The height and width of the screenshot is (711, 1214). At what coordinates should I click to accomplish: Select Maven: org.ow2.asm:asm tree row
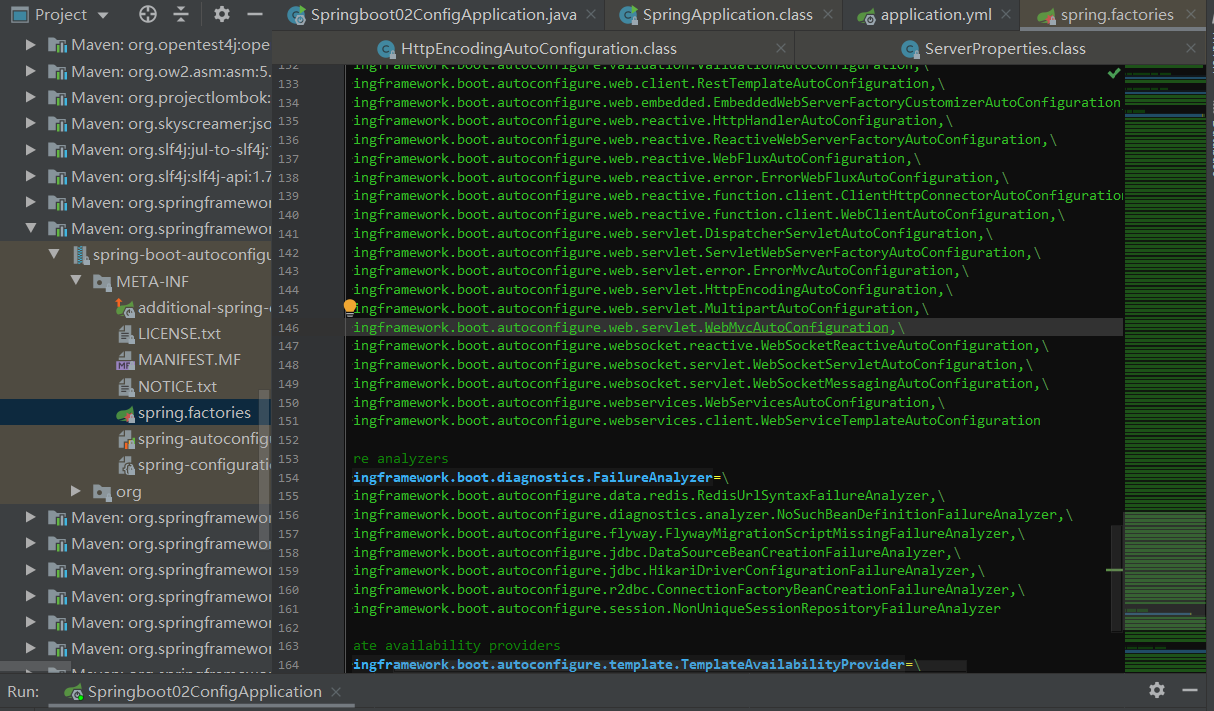(135, 71)
